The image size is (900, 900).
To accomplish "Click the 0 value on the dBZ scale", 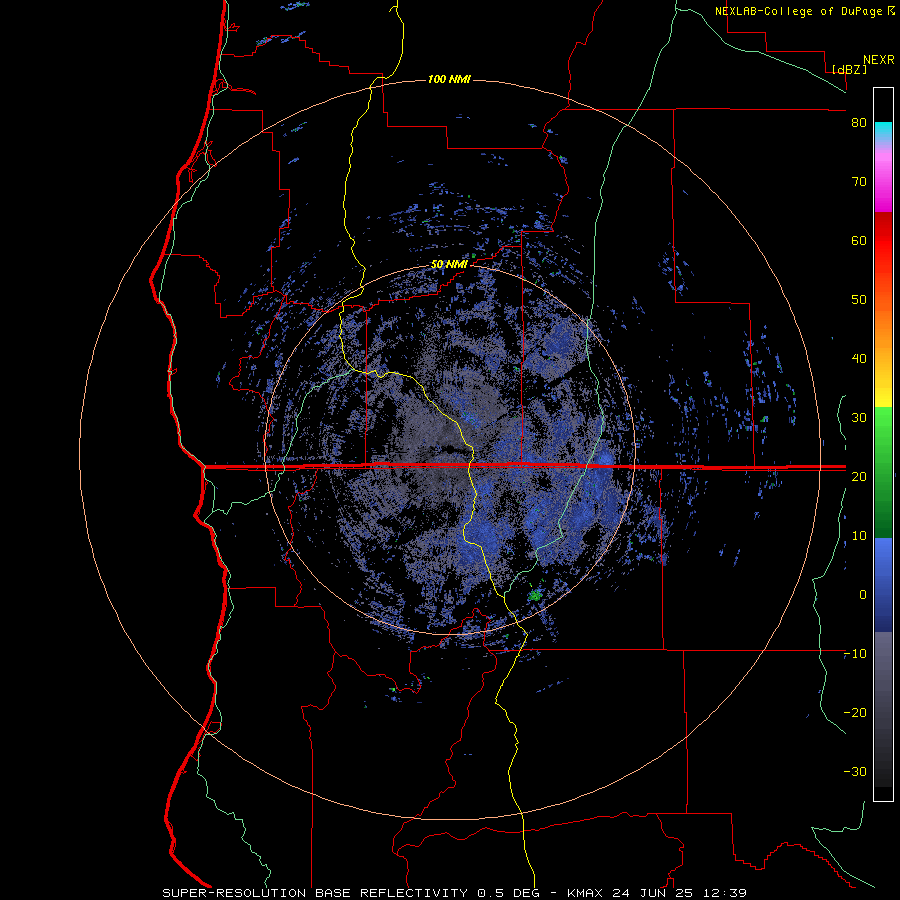I will click(x=863, y=595).
